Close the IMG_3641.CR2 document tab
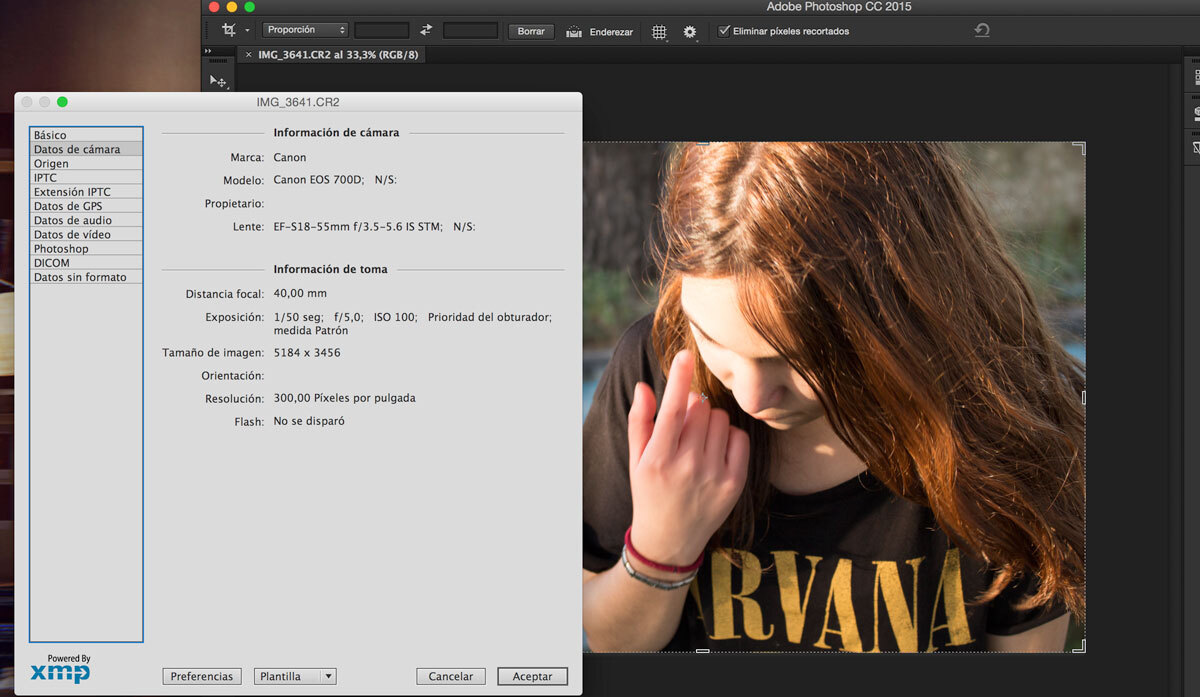 coord(248,55)
